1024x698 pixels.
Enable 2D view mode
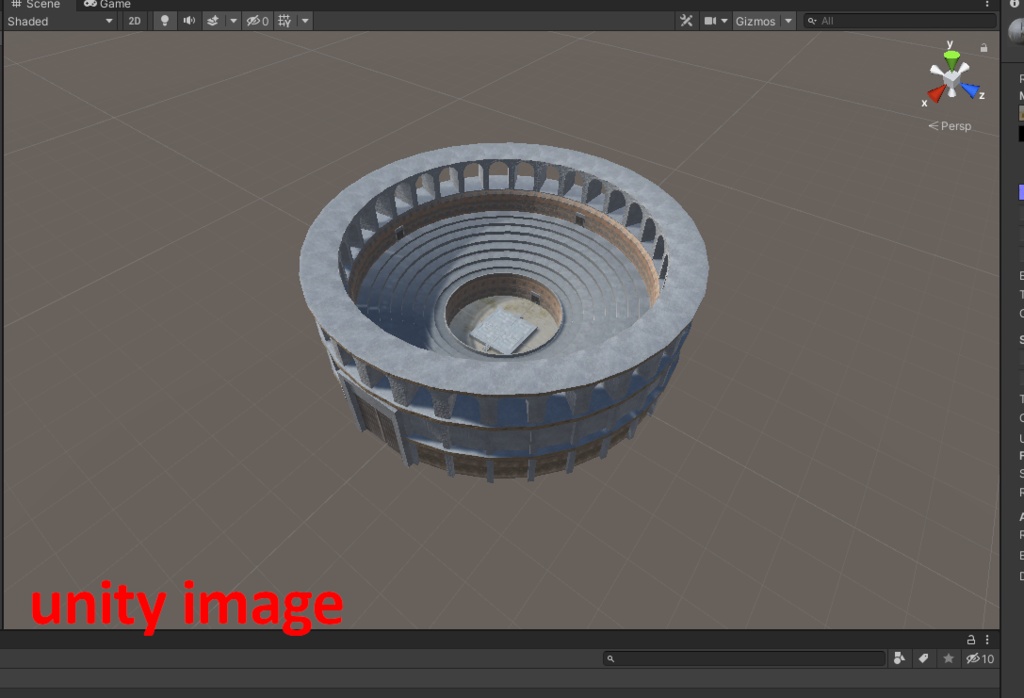134,20
